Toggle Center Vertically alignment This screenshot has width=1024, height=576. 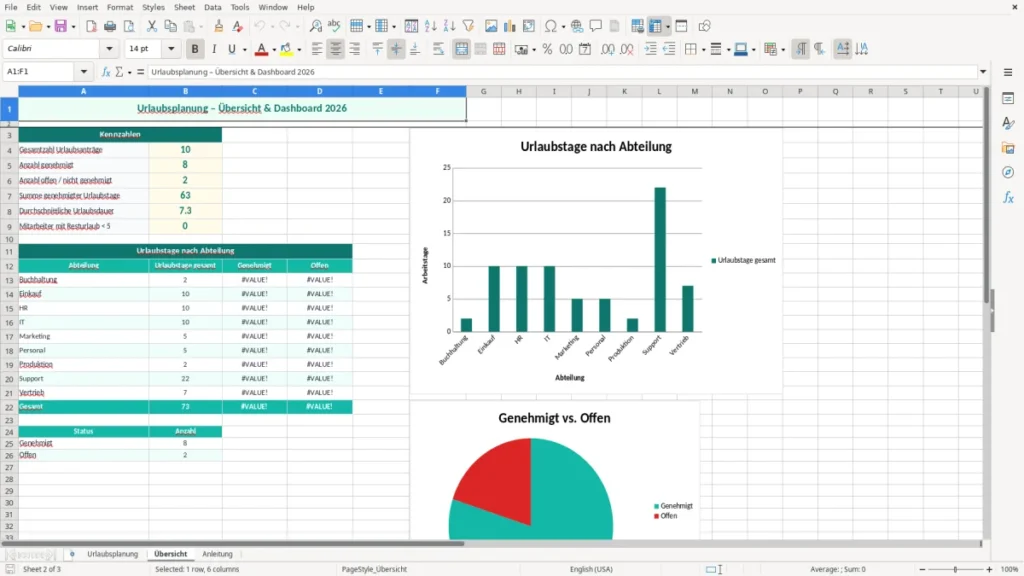tap(396, 49)
